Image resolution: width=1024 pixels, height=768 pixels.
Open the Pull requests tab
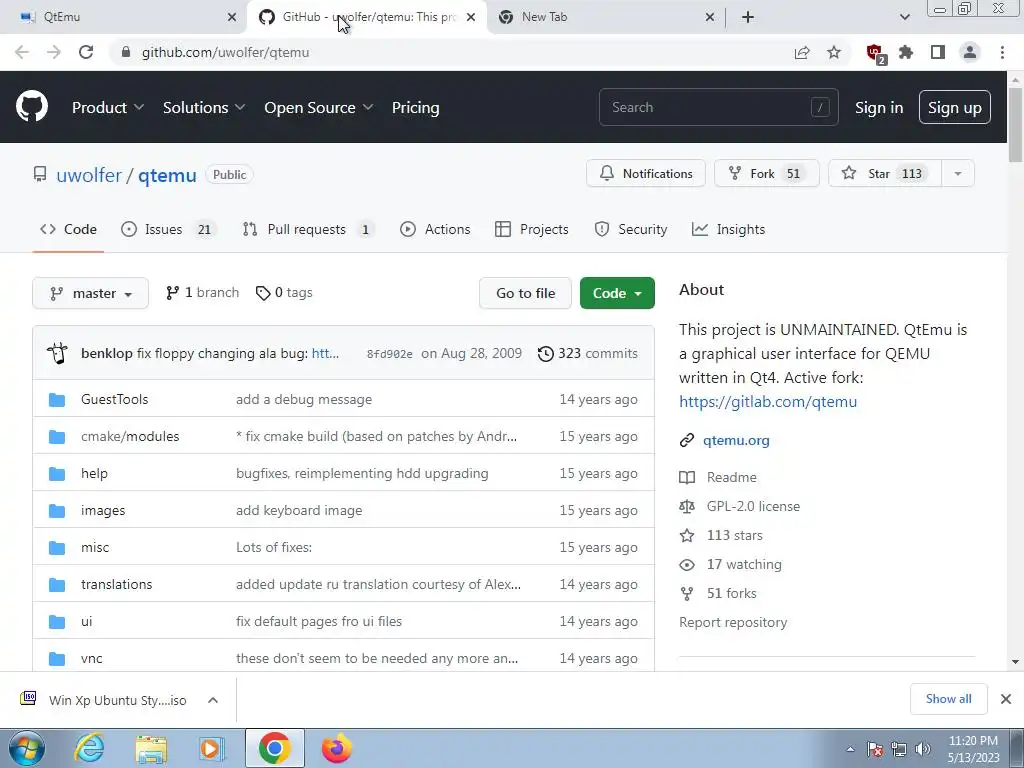(308, 229)
